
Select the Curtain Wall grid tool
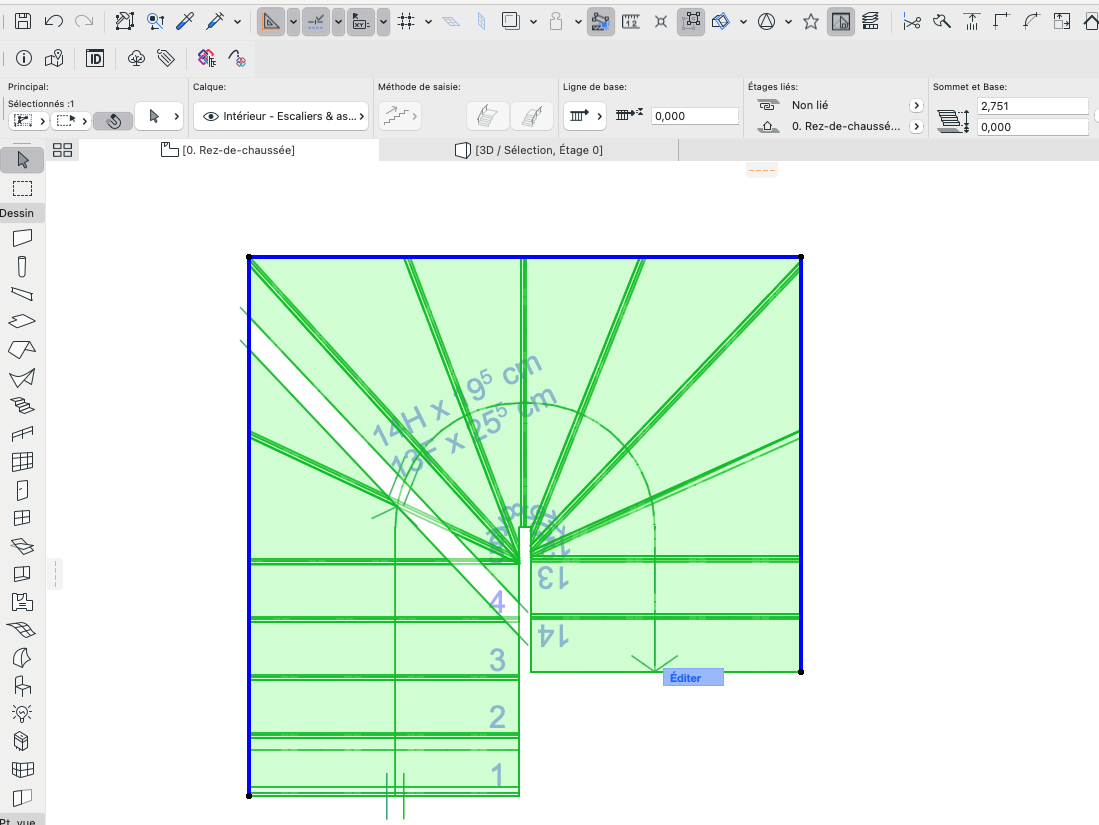pyautogui.click(x=22, y=462)
